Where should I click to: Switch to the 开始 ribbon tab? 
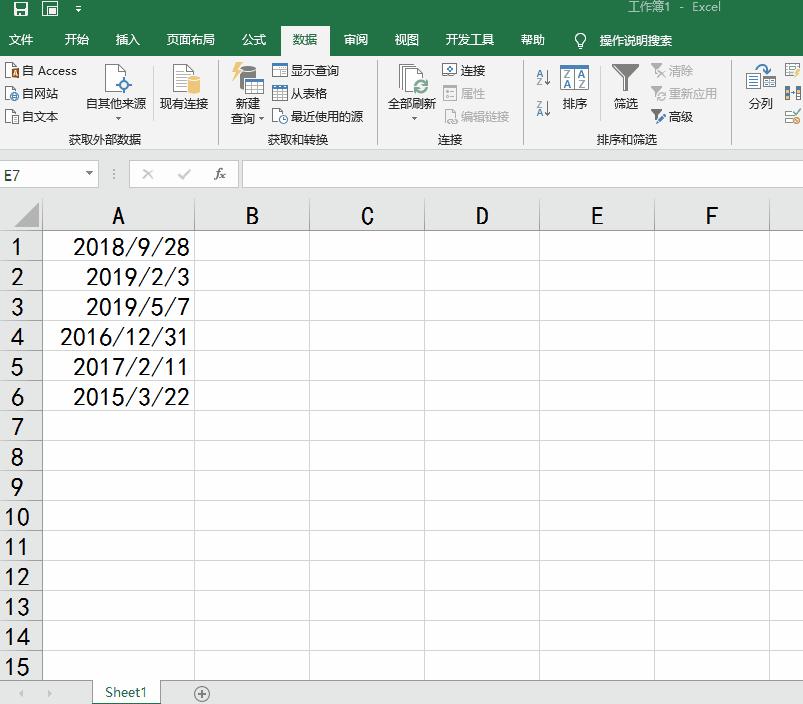click(77, 41)
